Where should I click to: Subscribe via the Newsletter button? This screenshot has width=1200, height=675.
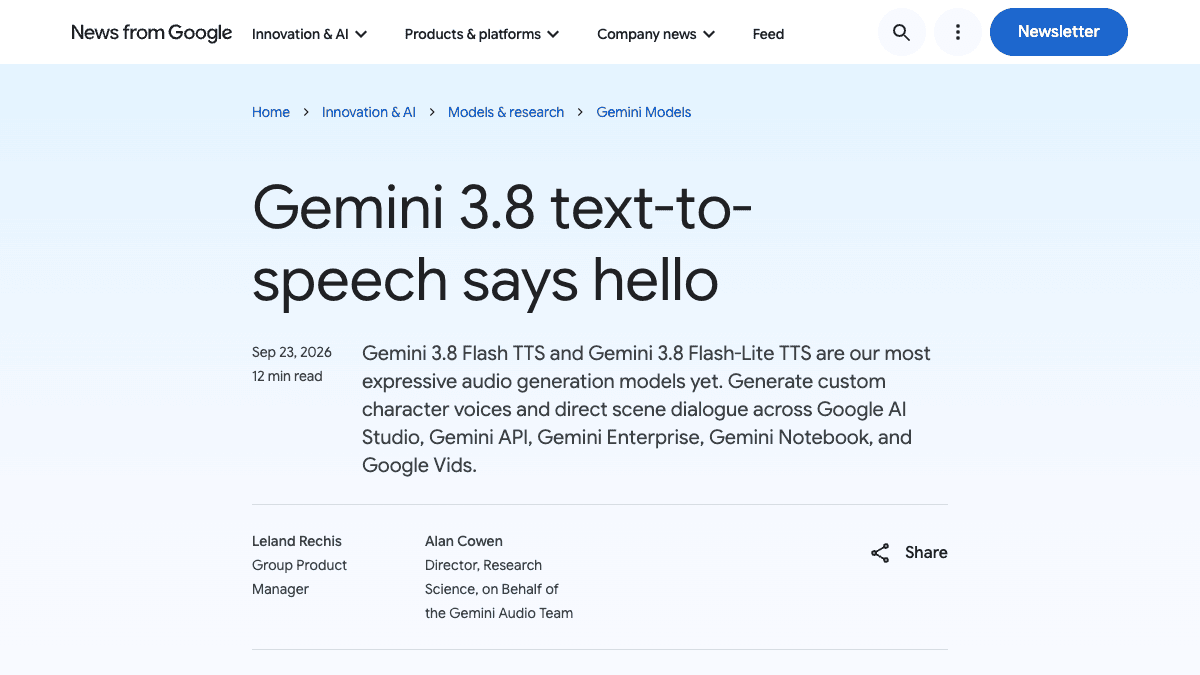(x=1059, y=32)
